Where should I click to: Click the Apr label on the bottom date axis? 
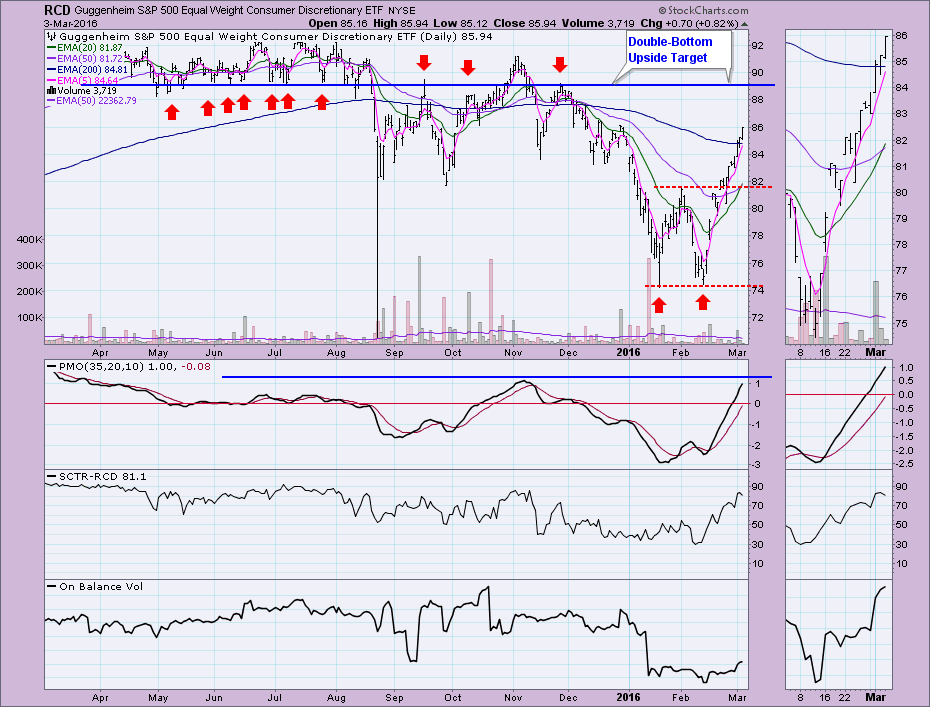(x=100, y=698)
